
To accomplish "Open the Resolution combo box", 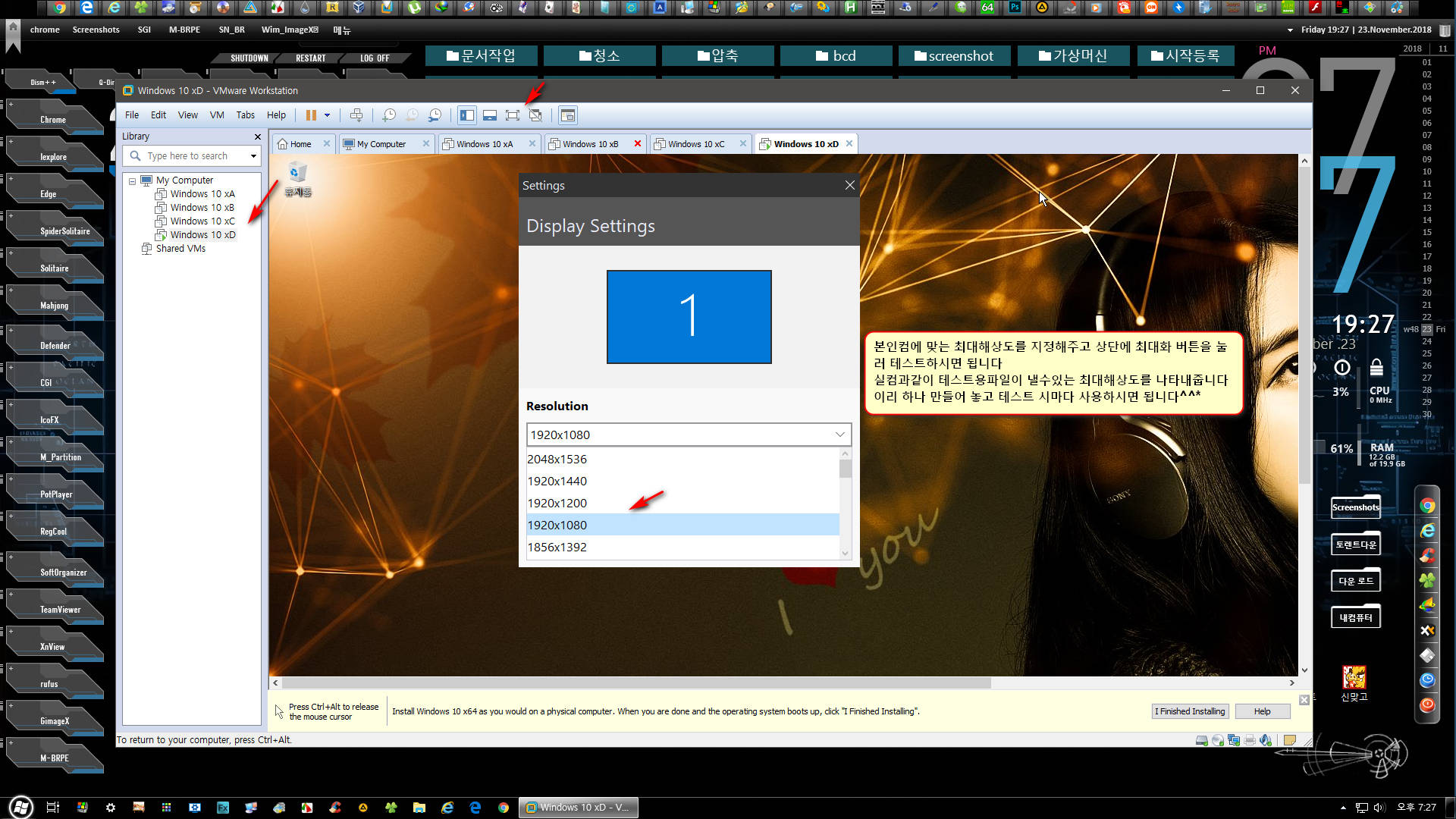I will [689, 435].
